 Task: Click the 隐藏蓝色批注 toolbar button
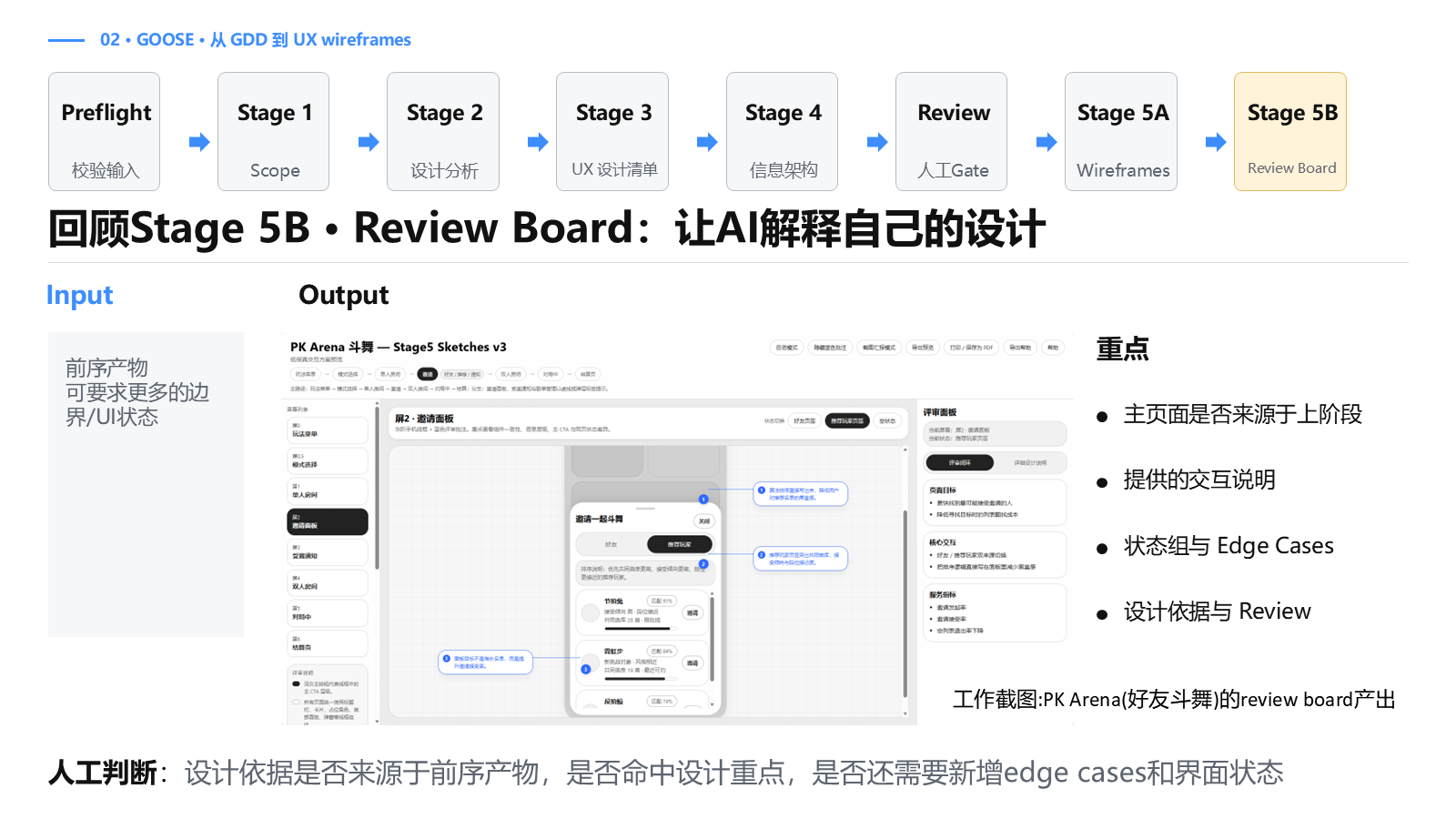[830, 348]
